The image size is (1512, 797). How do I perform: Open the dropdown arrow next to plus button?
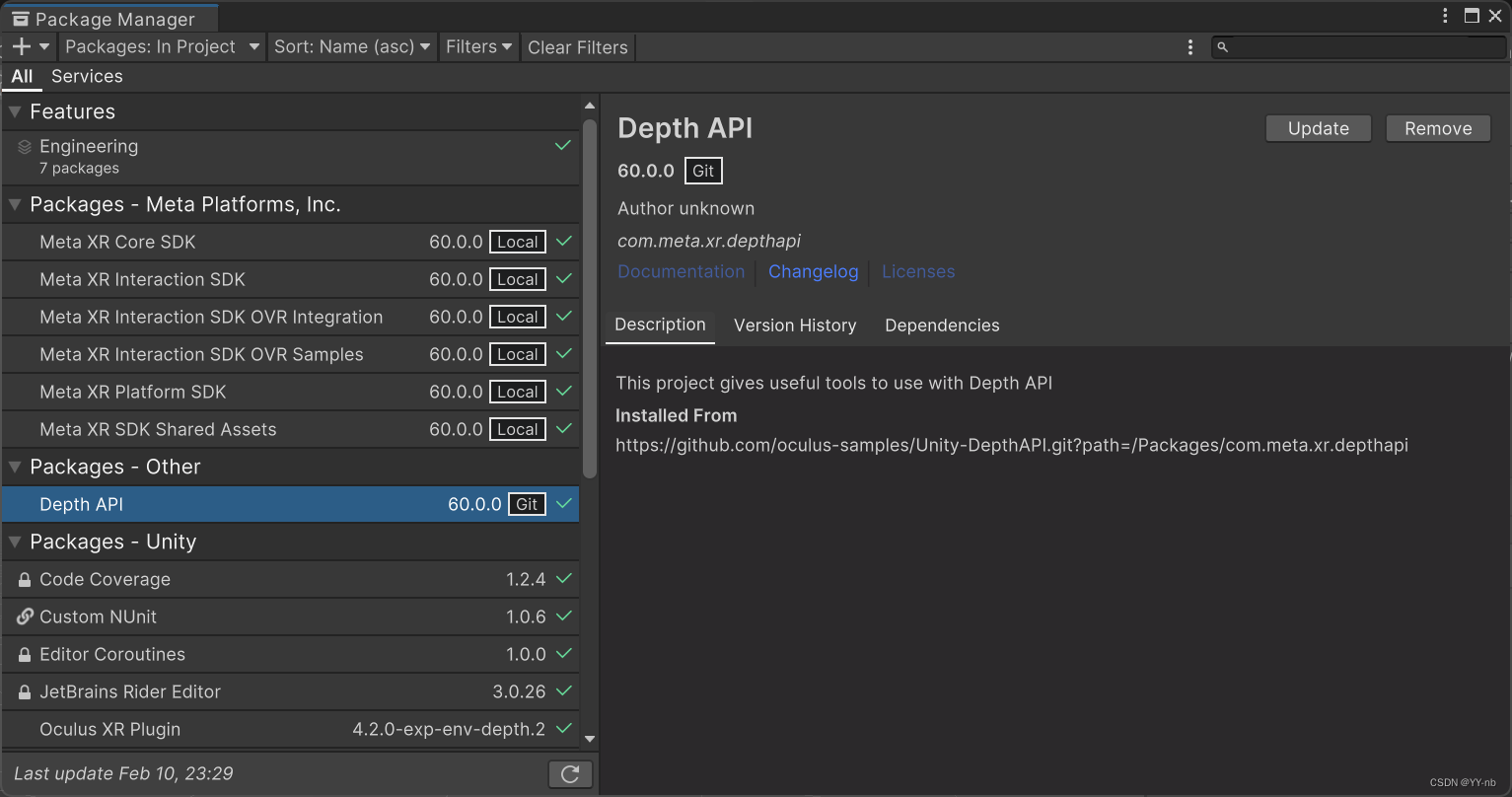click(44, 47)
